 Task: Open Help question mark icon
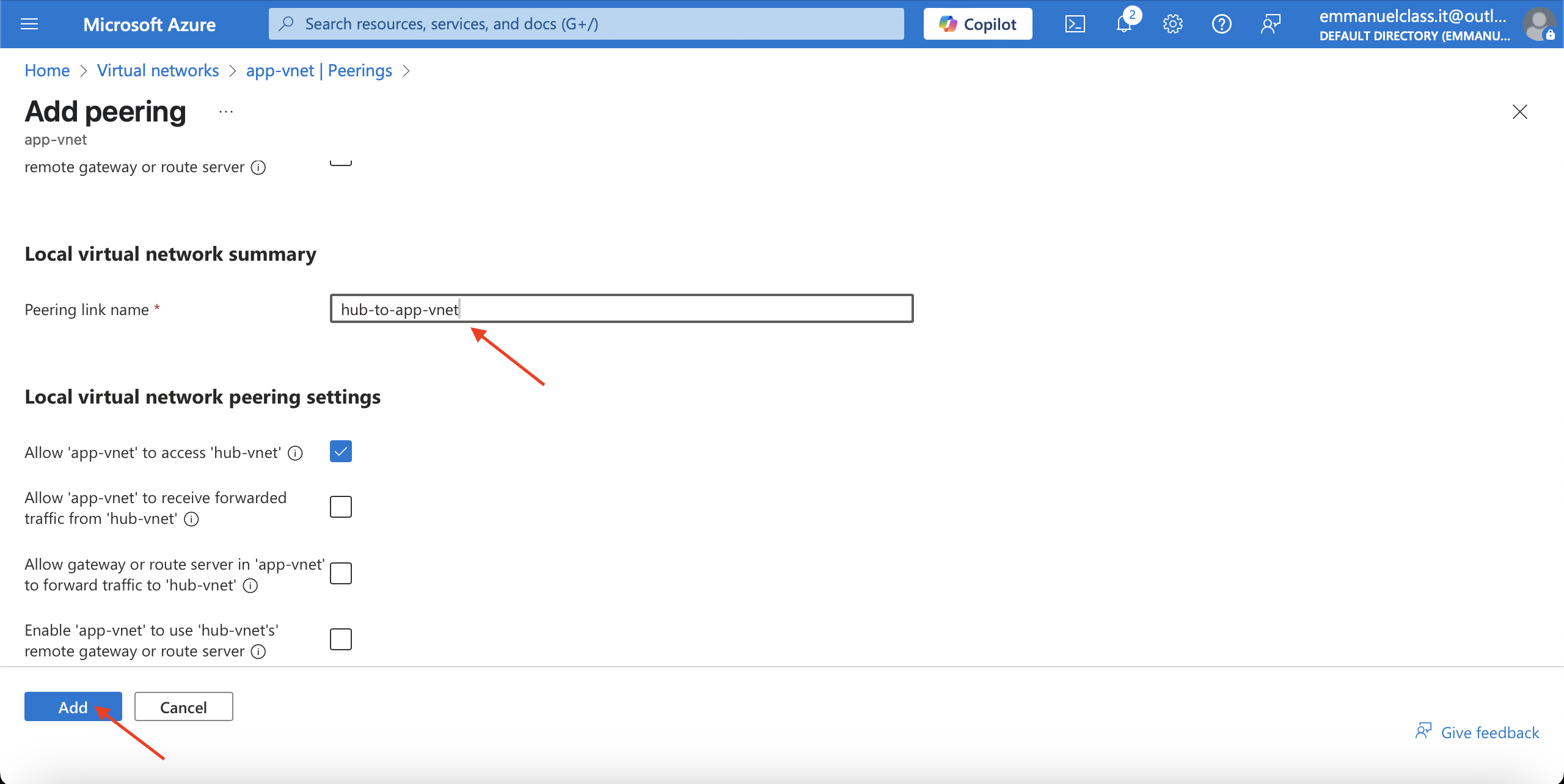click(1222, 24)
